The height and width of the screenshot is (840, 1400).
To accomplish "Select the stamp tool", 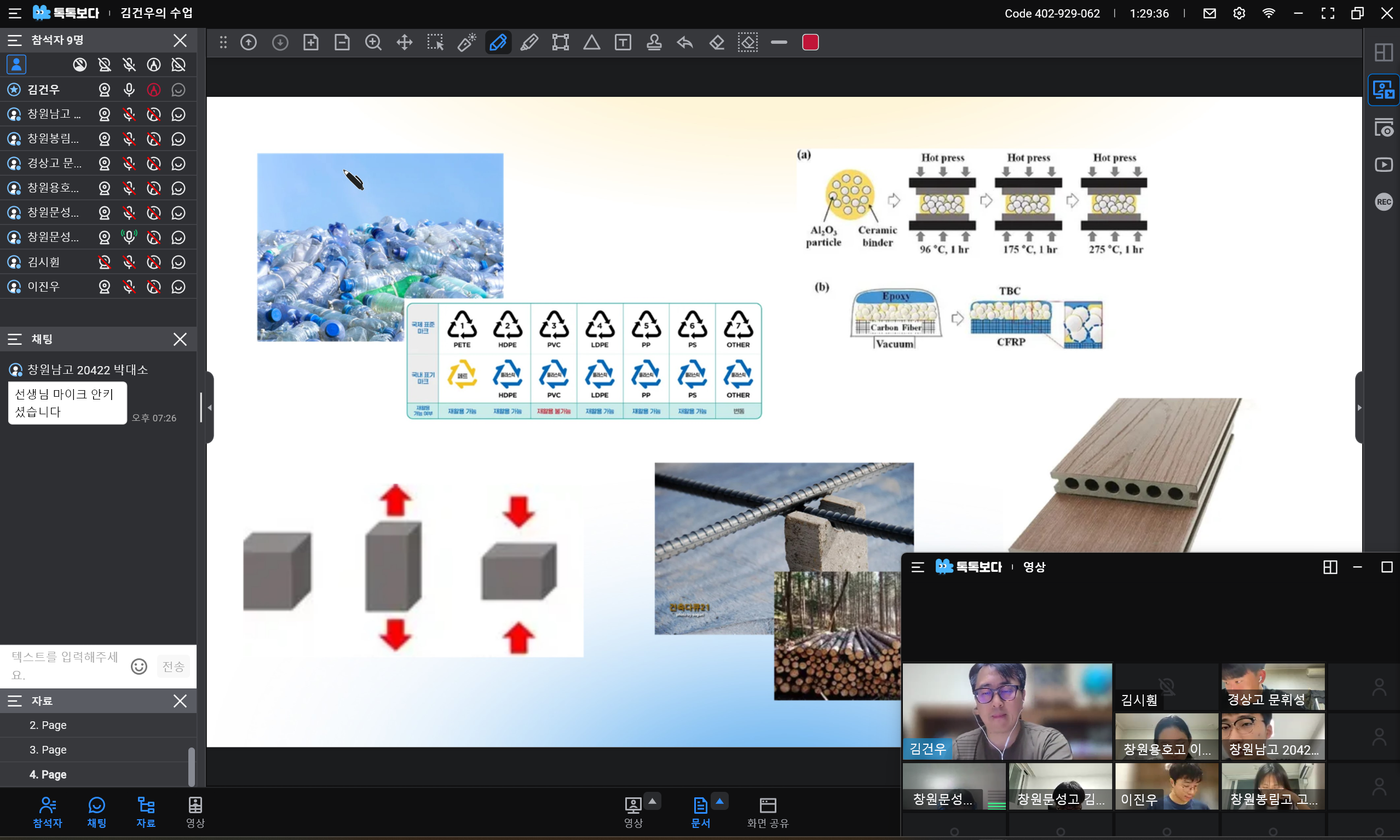I will [654, 43].
